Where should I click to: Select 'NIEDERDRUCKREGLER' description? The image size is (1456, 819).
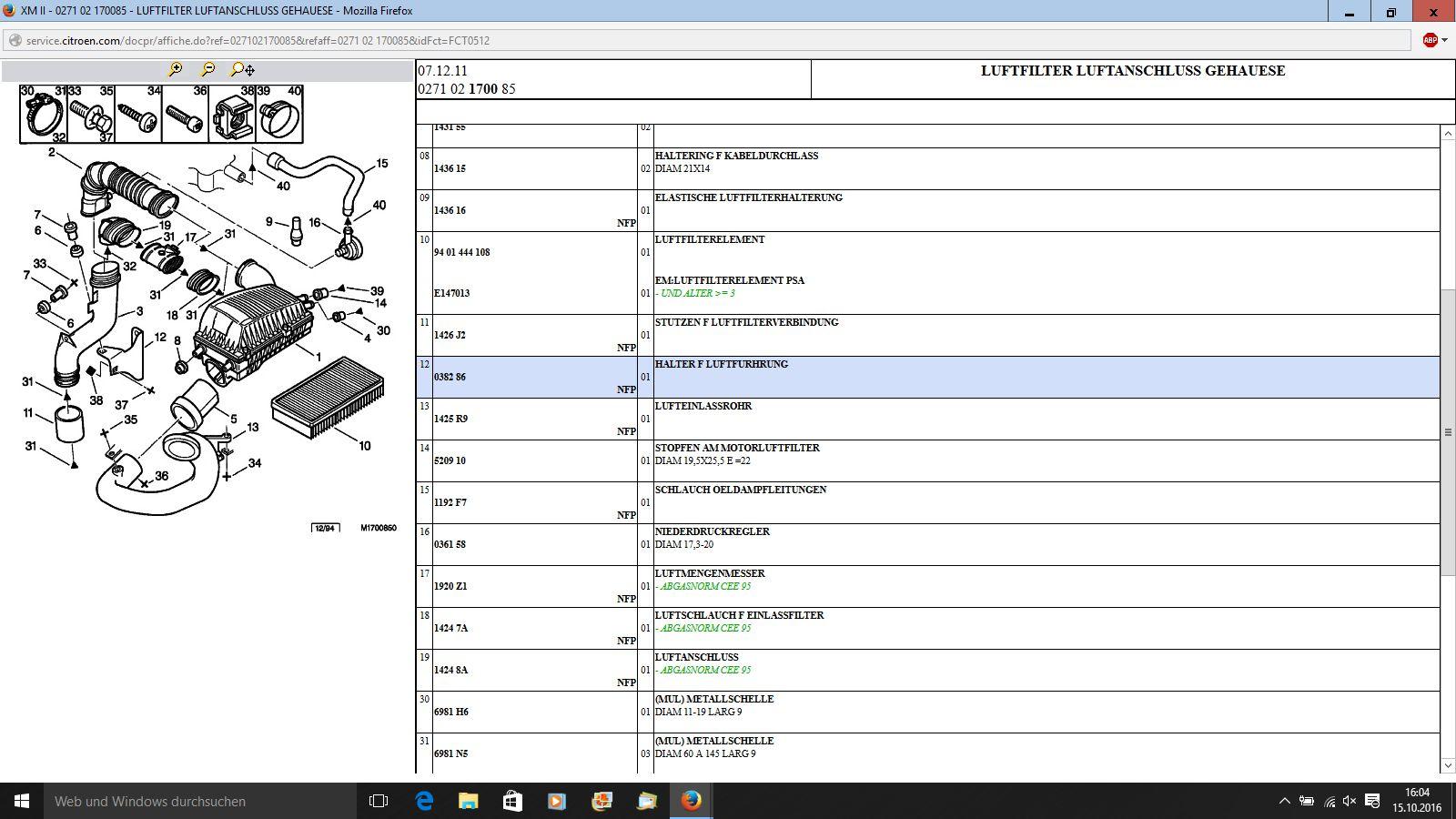coord(712,531)
